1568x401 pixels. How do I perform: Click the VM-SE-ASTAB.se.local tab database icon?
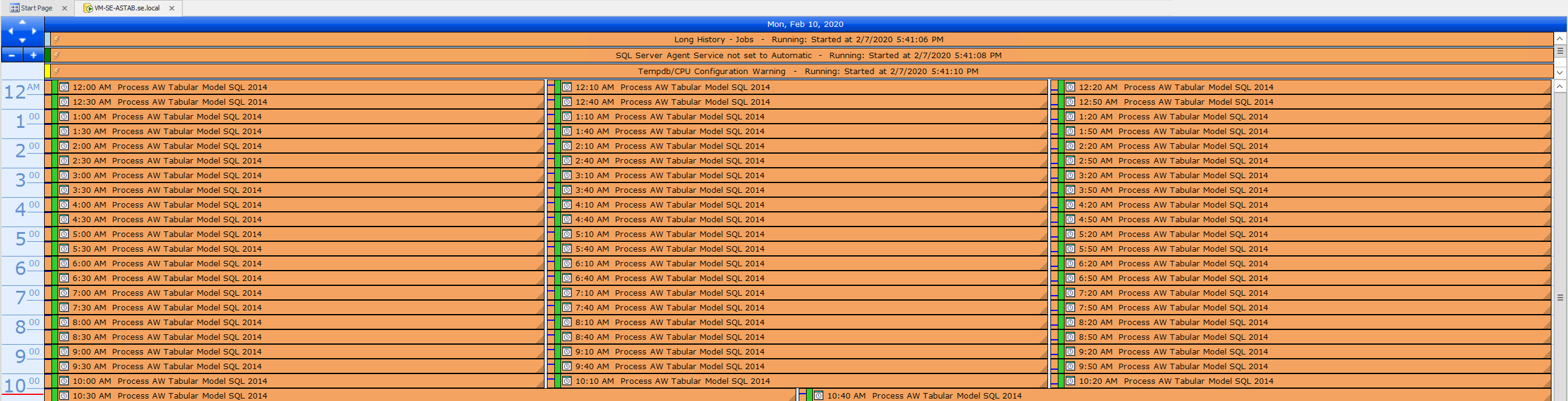click(x=88, y=8)
